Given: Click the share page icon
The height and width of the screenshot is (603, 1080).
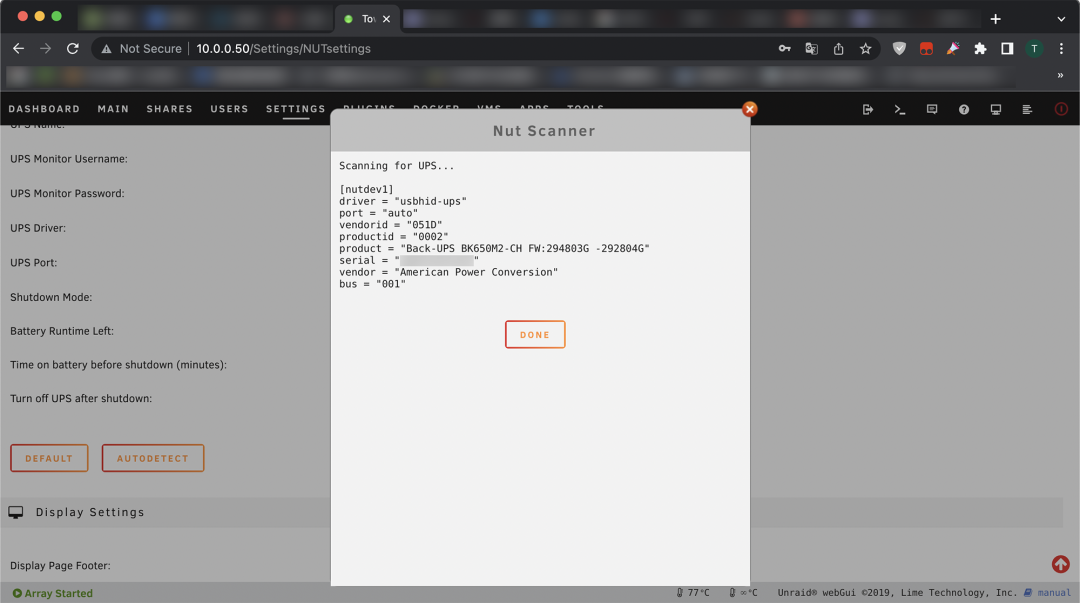Looking at the screenshot, I should click(x=838, y=48).
